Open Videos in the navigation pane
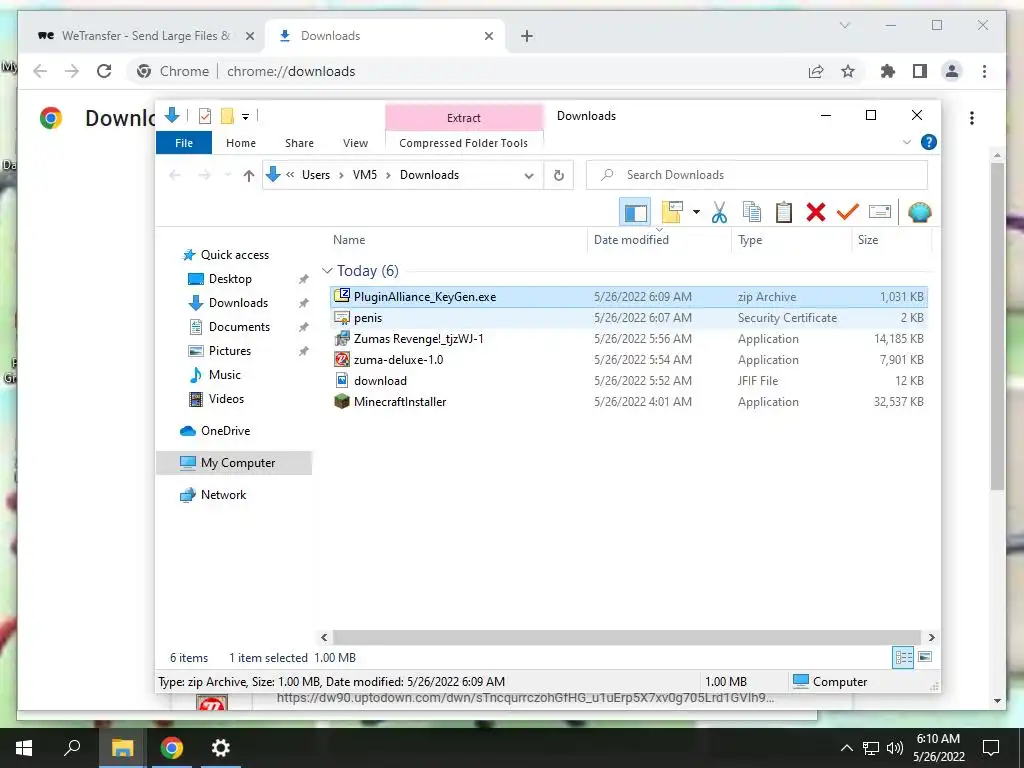Image resolution: width=1024 pixels, height=768 pixels. [x=226, y=399]
